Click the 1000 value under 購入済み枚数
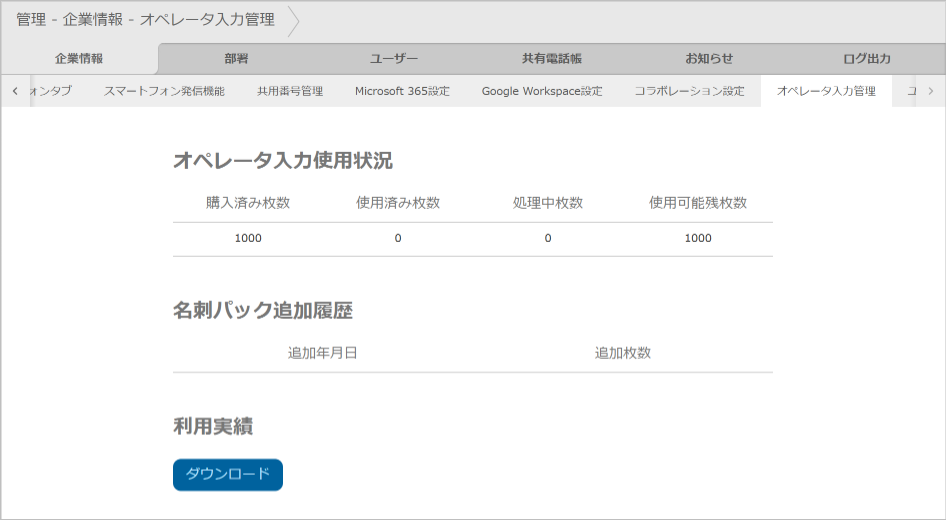This screenshot has width=946, height=520. 248,238
